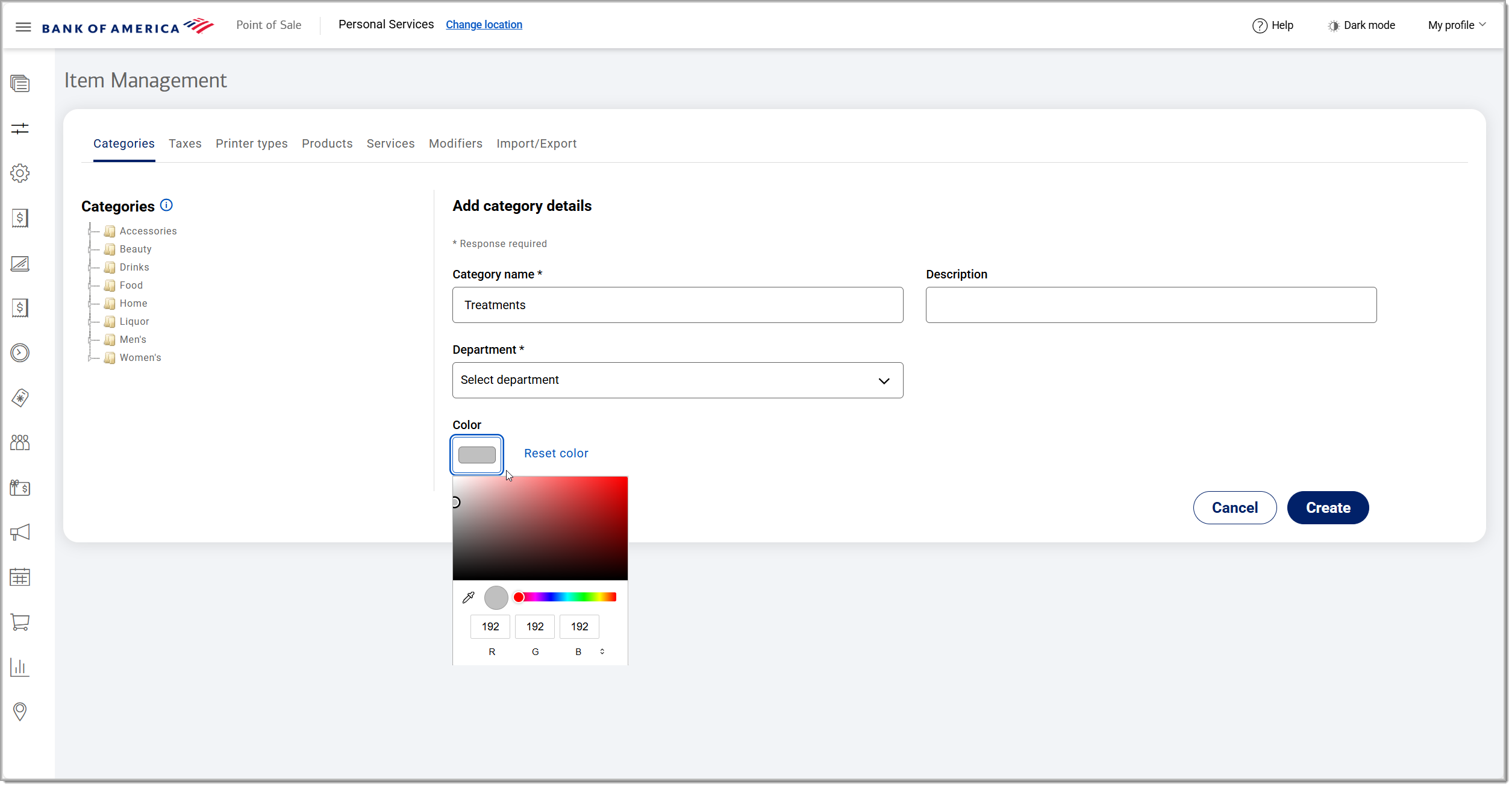Open the hamburger menu

[x=23, y=27]
